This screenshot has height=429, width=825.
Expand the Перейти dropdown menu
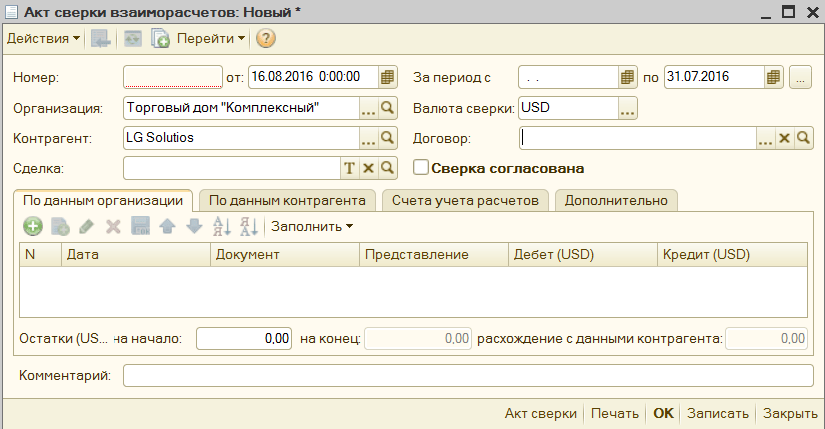point(211,39)
